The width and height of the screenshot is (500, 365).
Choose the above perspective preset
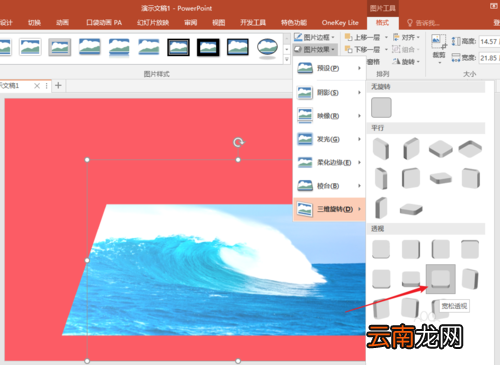click(x=381, y=279)
